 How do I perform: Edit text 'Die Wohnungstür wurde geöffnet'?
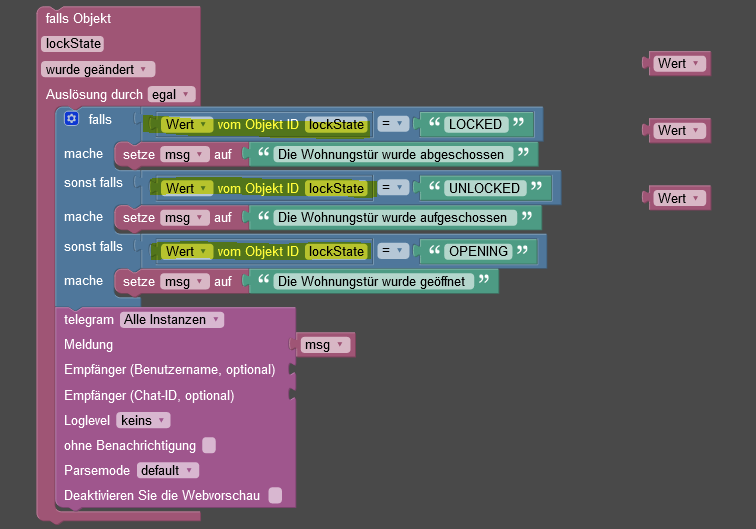(373, 281)
